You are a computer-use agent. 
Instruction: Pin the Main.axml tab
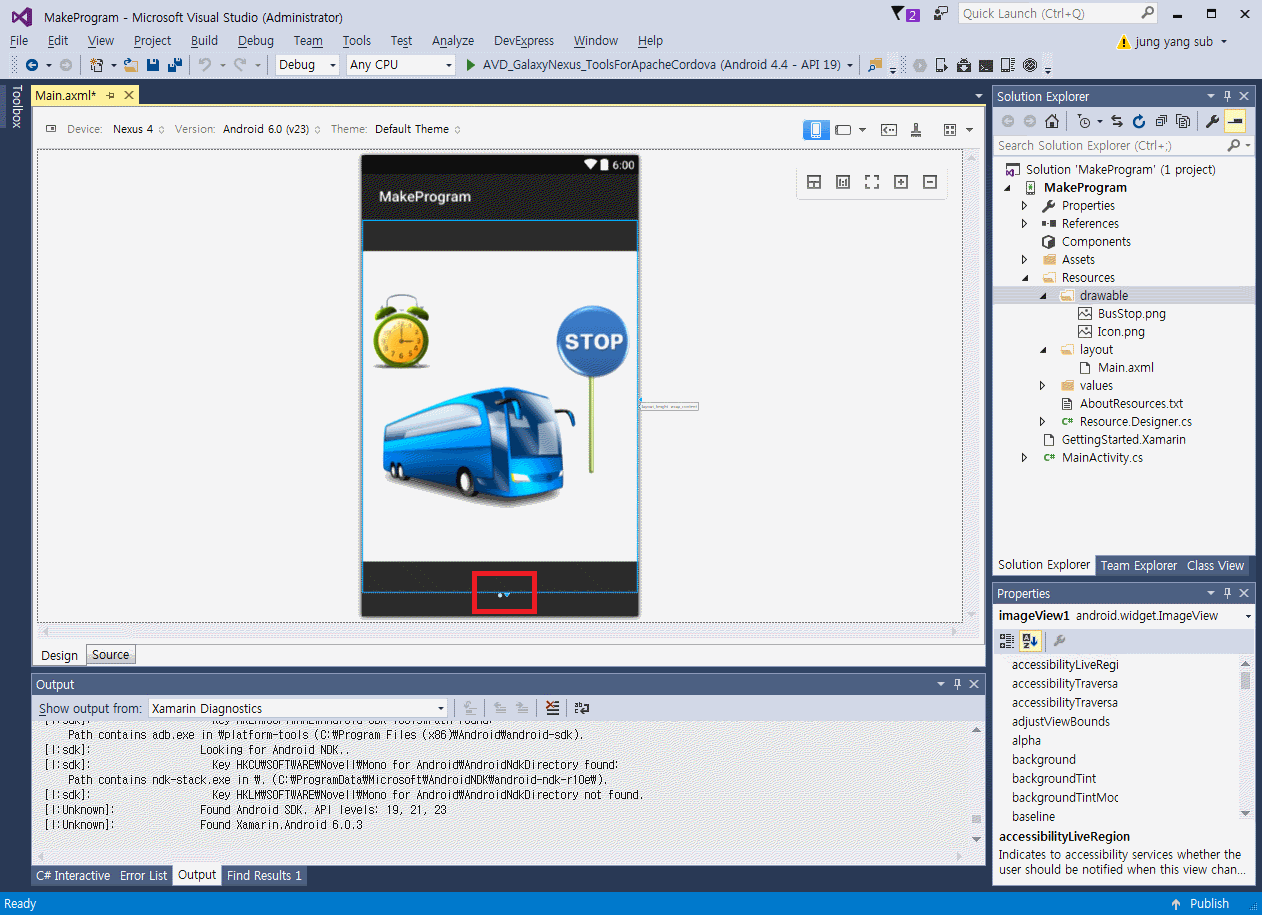[111, 95]
